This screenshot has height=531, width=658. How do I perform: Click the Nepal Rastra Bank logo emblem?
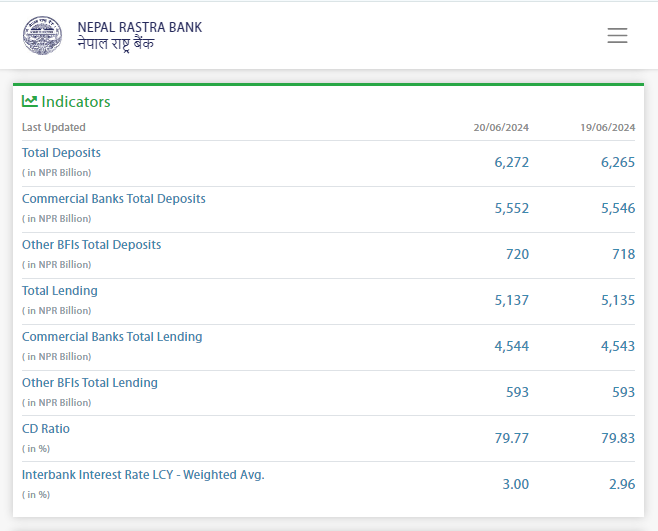point(42,35)
